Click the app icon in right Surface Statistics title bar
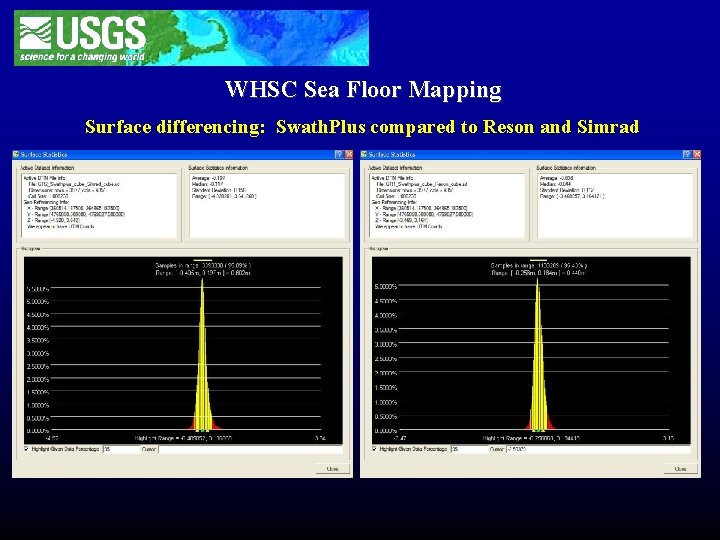Screen dimensions: 720x540 (364, 154)
